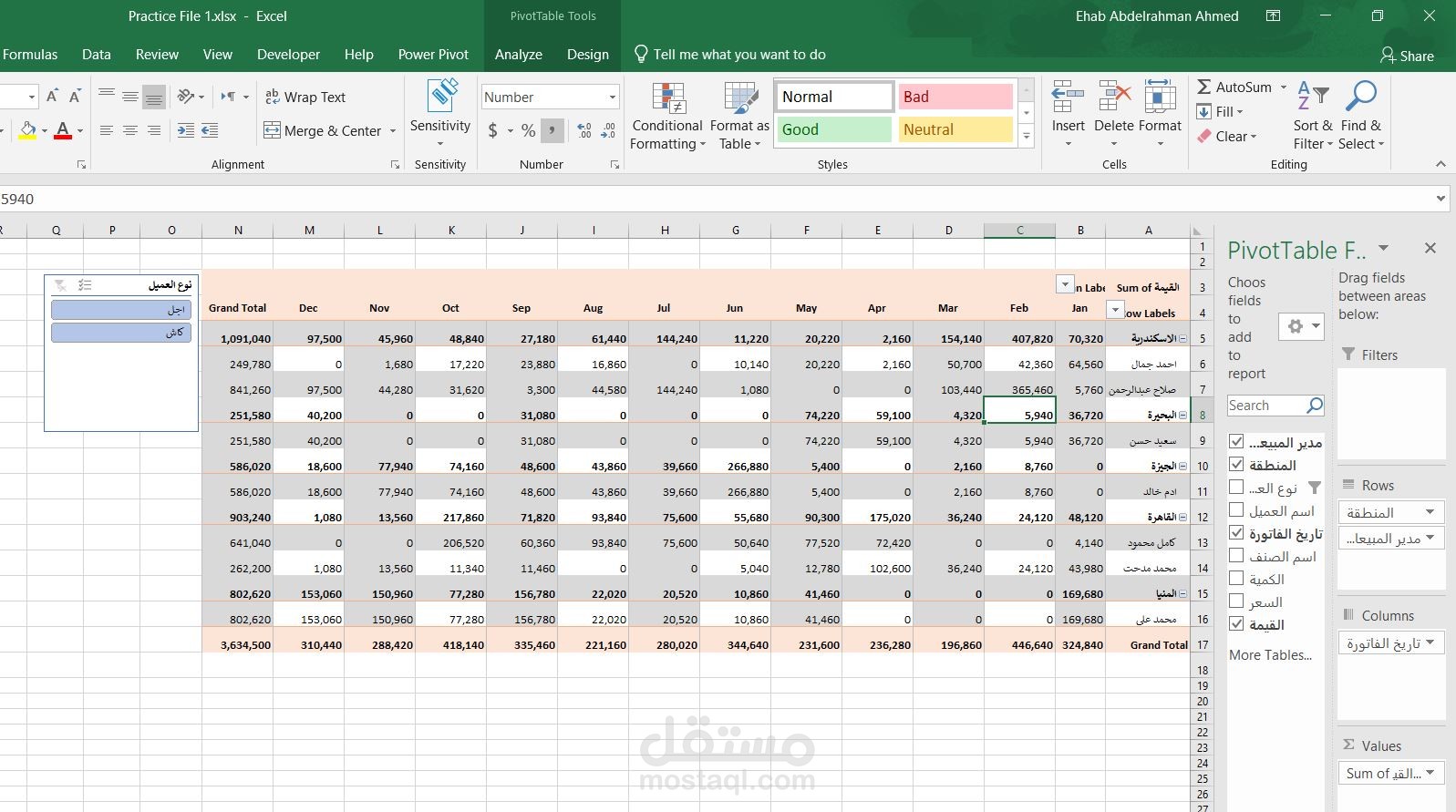This screenshot has width=1456, height=812.
Task: Select the كاش slicer button
Action: tap(121, 333)
